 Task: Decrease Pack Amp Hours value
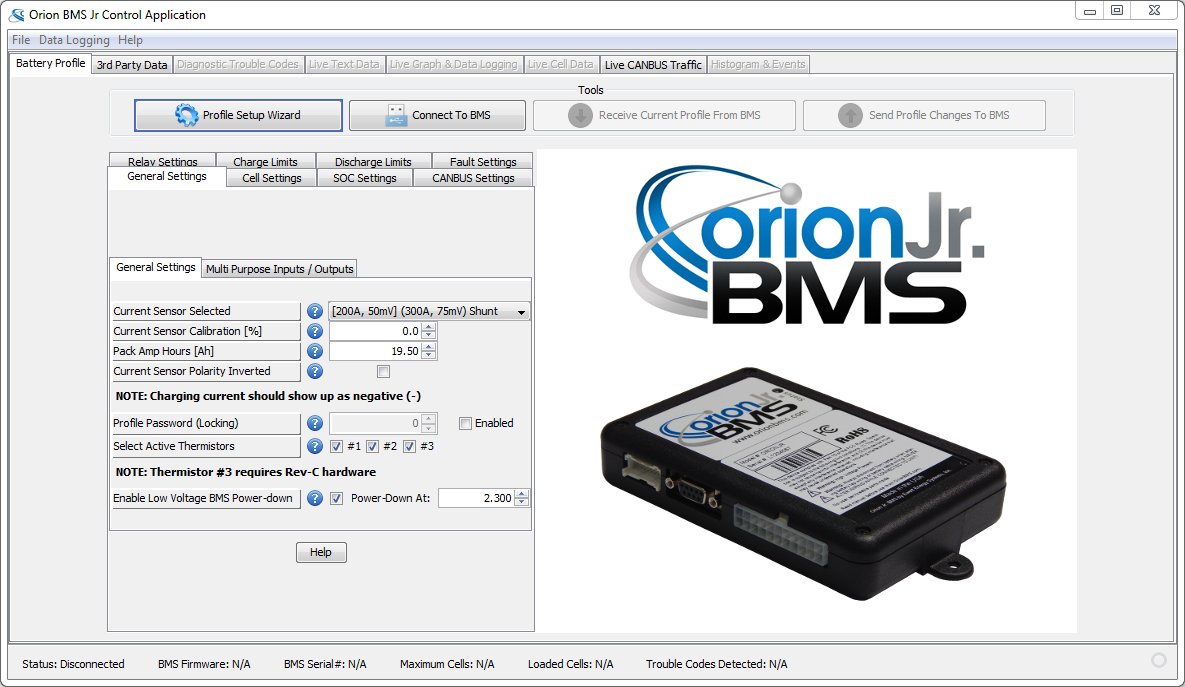(429, 355)
